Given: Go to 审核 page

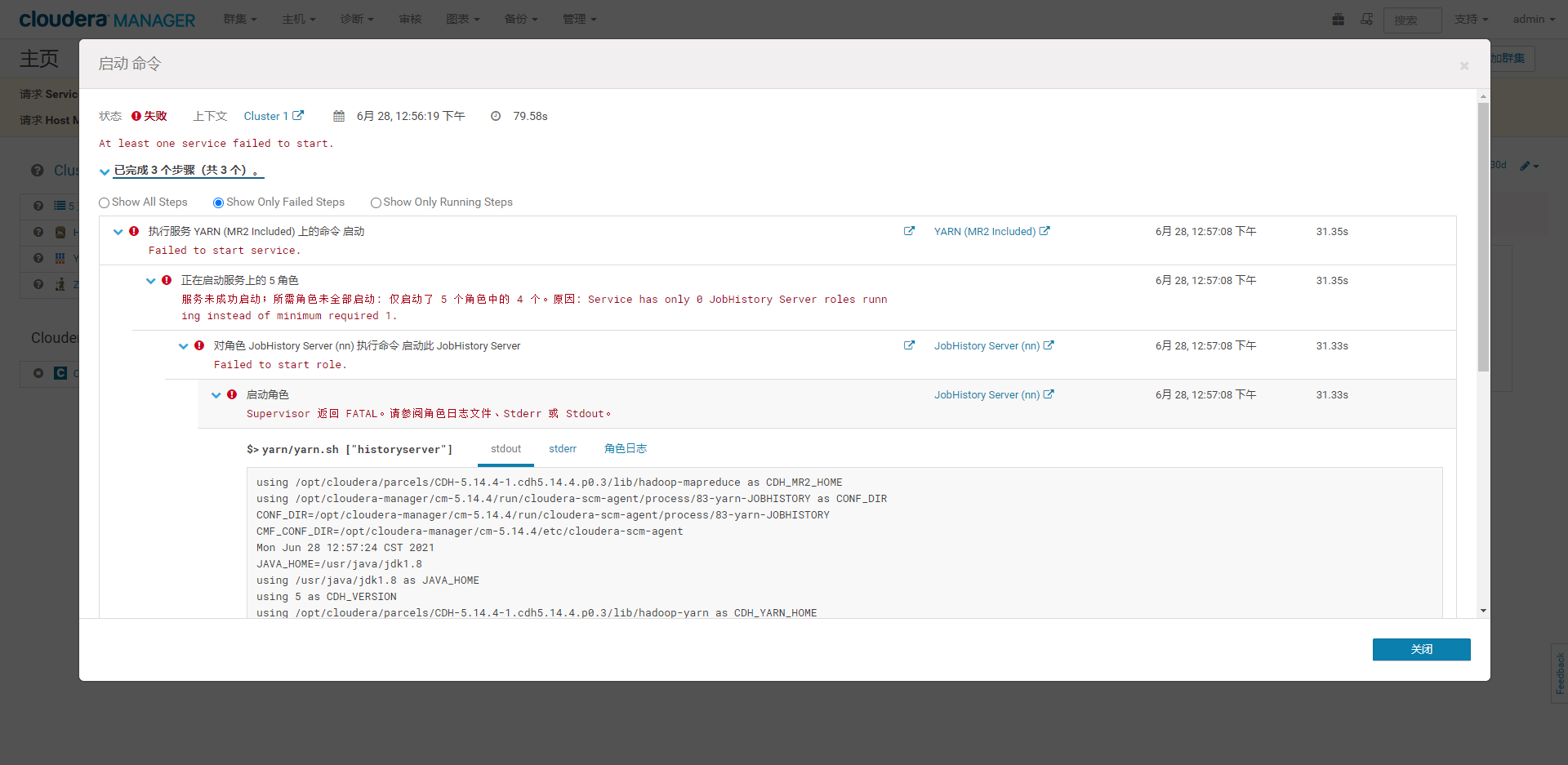Looking at the screenshot, I should point(411,19).
